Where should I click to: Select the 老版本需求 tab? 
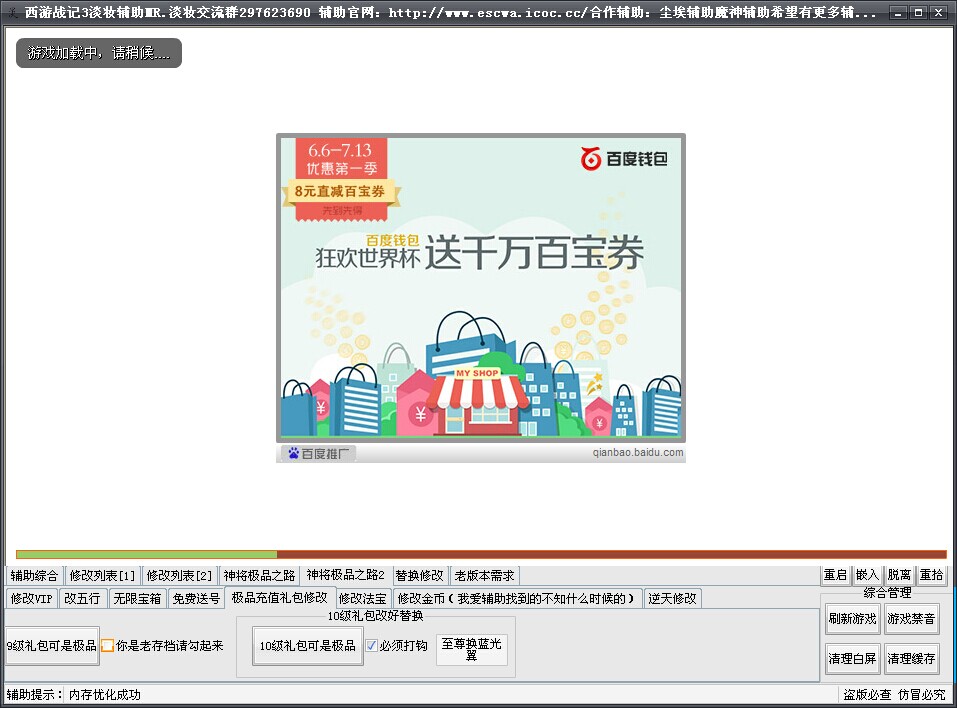point(485,575)
